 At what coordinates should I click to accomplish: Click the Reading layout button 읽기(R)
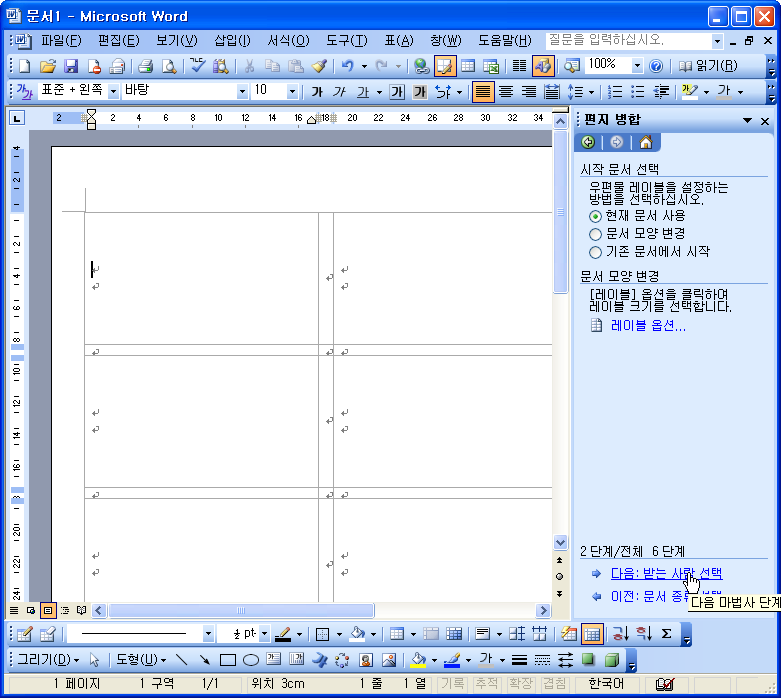[x=708, y=66]
